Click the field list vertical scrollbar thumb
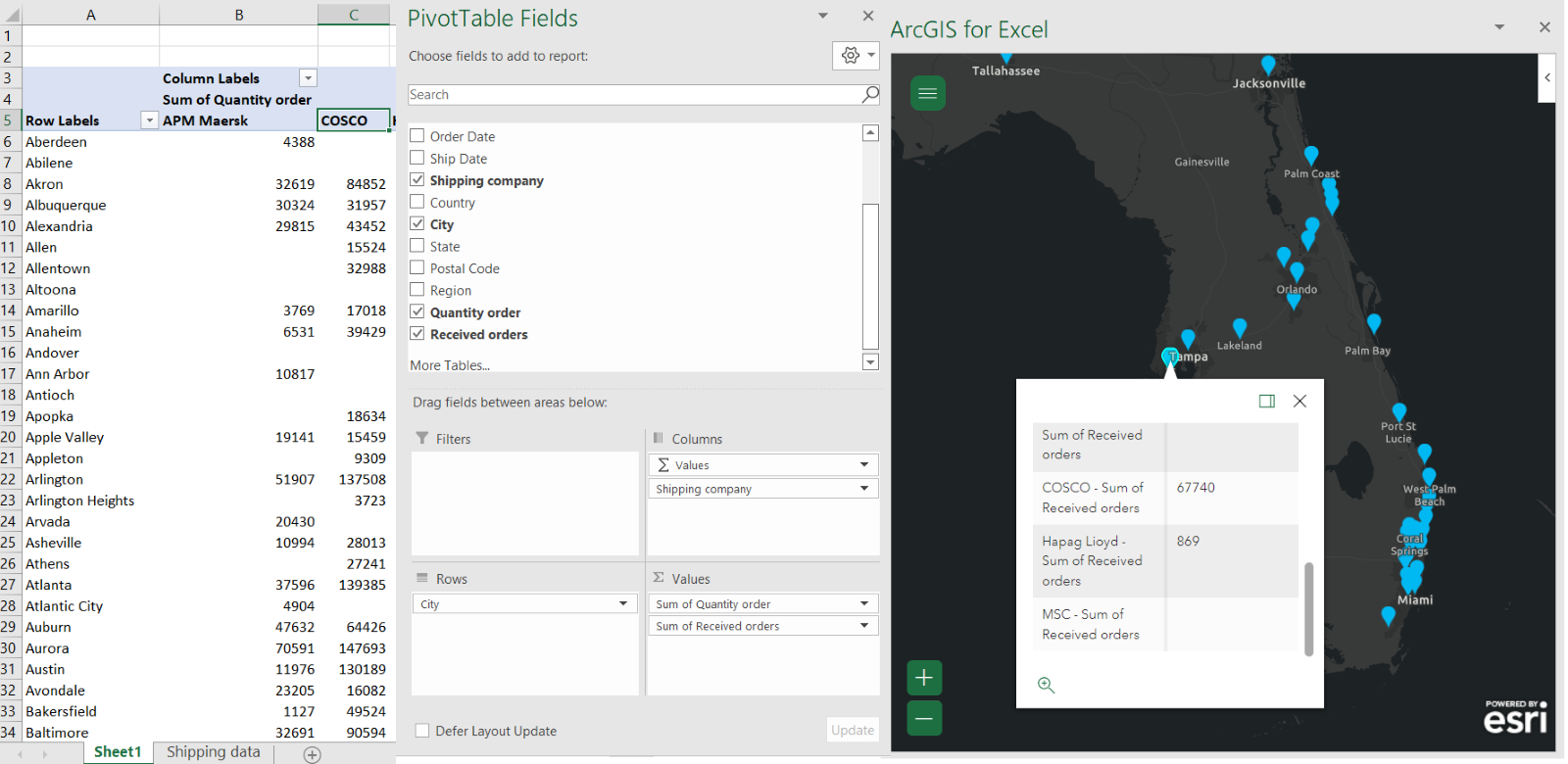 point(870,276)
